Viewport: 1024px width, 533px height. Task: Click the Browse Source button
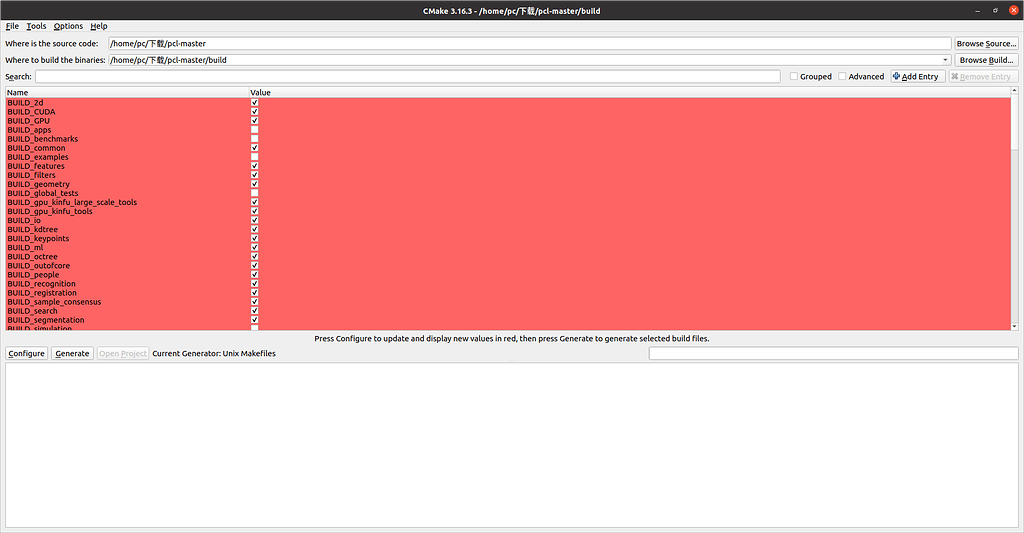(x=986, y=44)
